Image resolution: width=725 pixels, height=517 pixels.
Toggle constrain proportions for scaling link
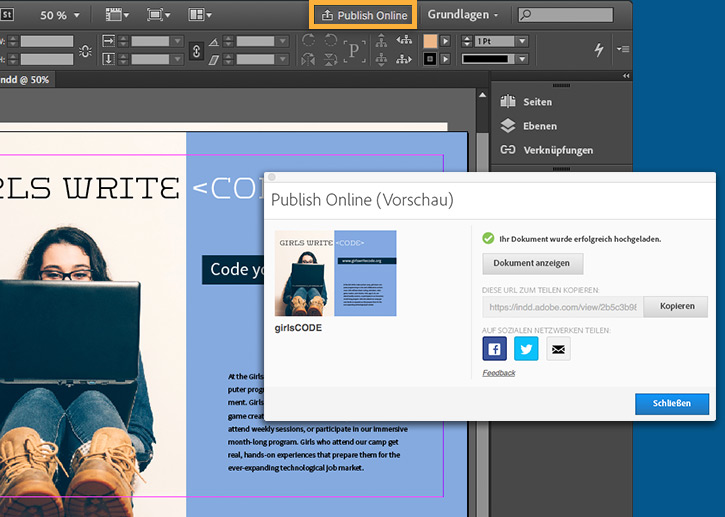tap(196, 50)
